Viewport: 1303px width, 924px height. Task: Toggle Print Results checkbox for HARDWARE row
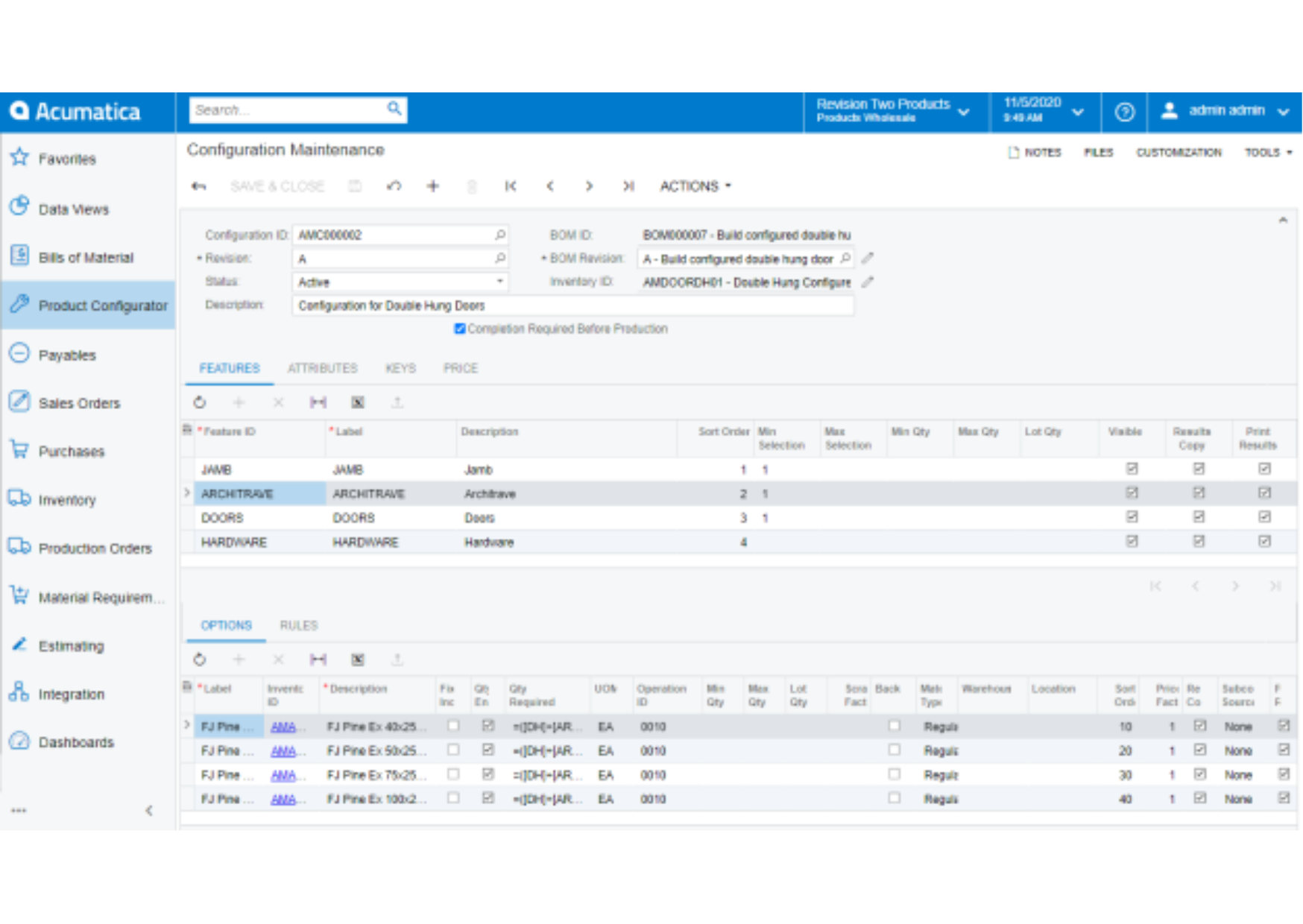tap(1263, 542)
